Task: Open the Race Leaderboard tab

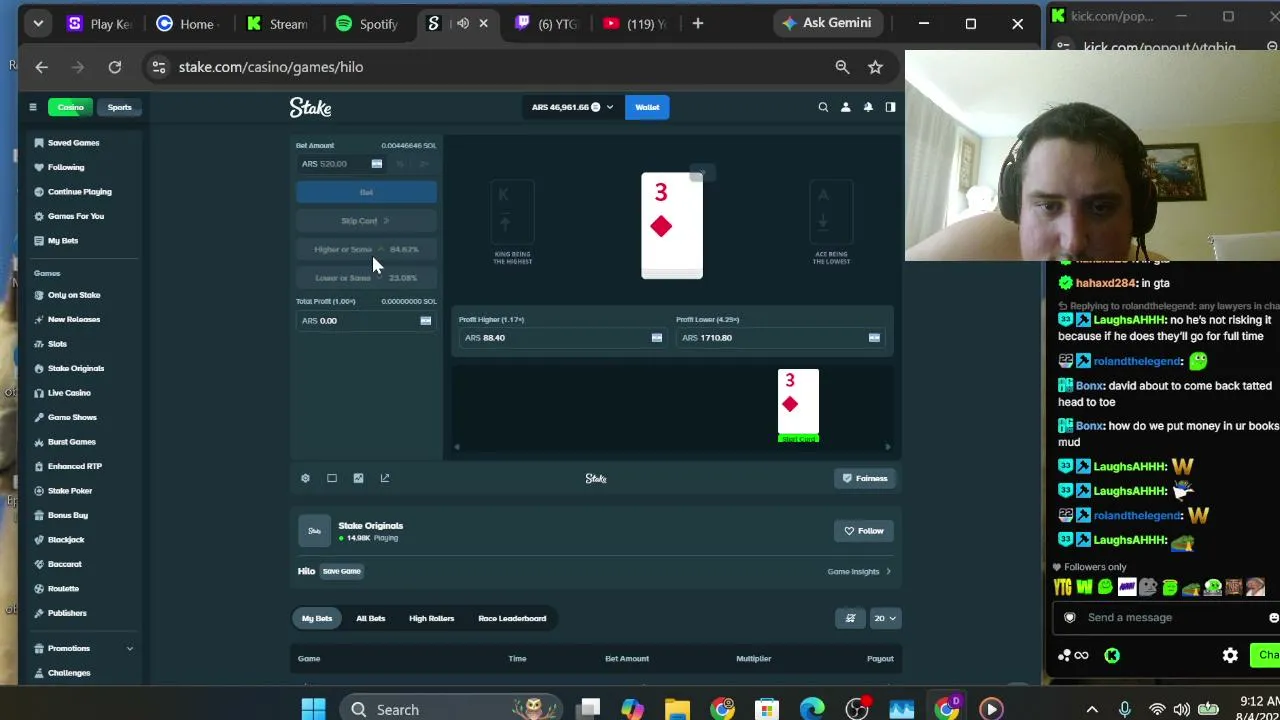Action: [x=512, y=618]
